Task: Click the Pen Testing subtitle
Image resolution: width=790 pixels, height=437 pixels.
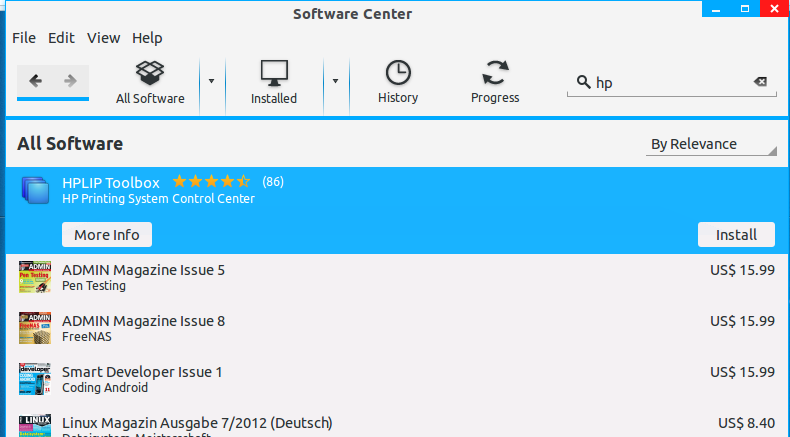Action: pos(94,286)
